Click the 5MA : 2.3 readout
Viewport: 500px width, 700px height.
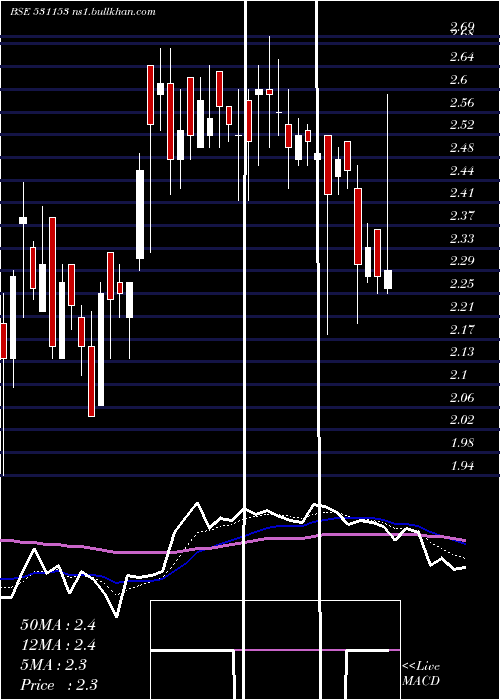pyautogui.click(x=53, y=665)
